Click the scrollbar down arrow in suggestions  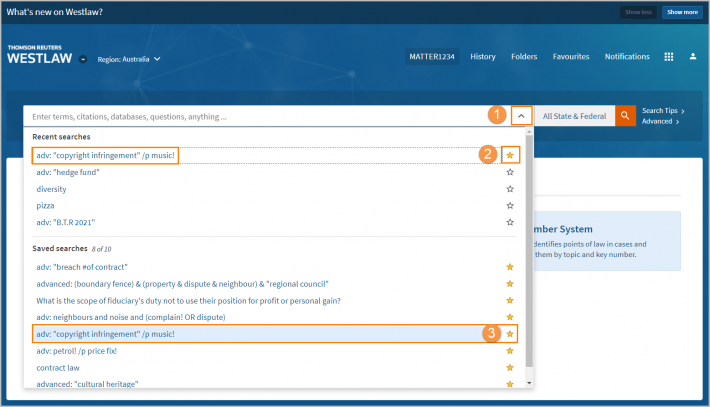[x=529, y=383]
